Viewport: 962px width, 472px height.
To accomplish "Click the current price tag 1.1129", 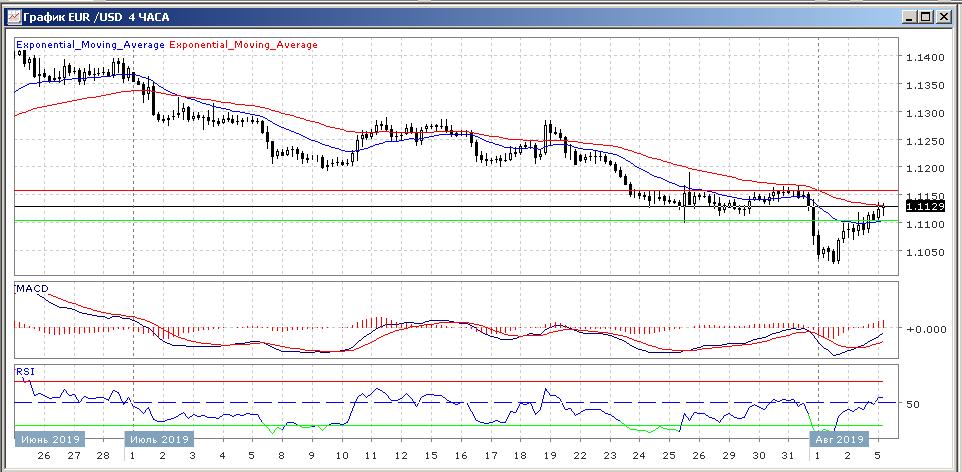I will (x=920, y=206).
